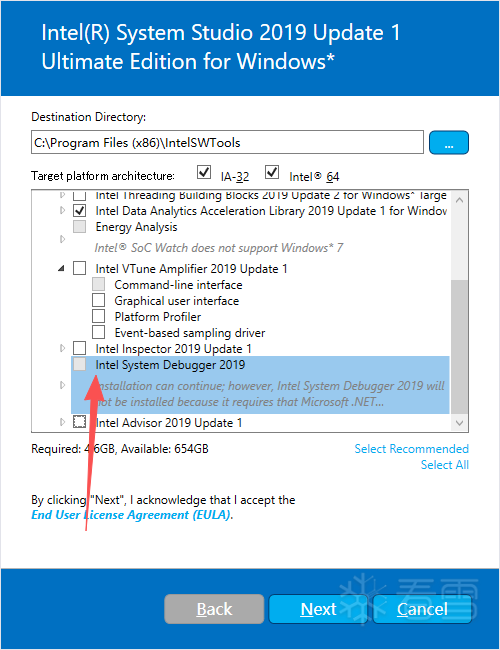
Task: Click scrollbar down arrow in component list
Action: tap(459, 423)
